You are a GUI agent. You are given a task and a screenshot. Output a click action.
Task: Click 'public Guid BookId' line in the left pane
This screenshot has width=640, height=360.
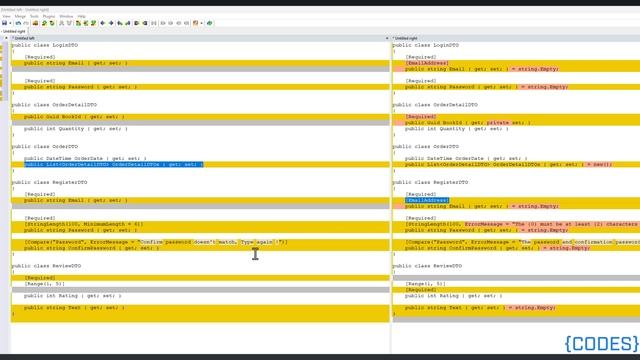click(74, 117)
